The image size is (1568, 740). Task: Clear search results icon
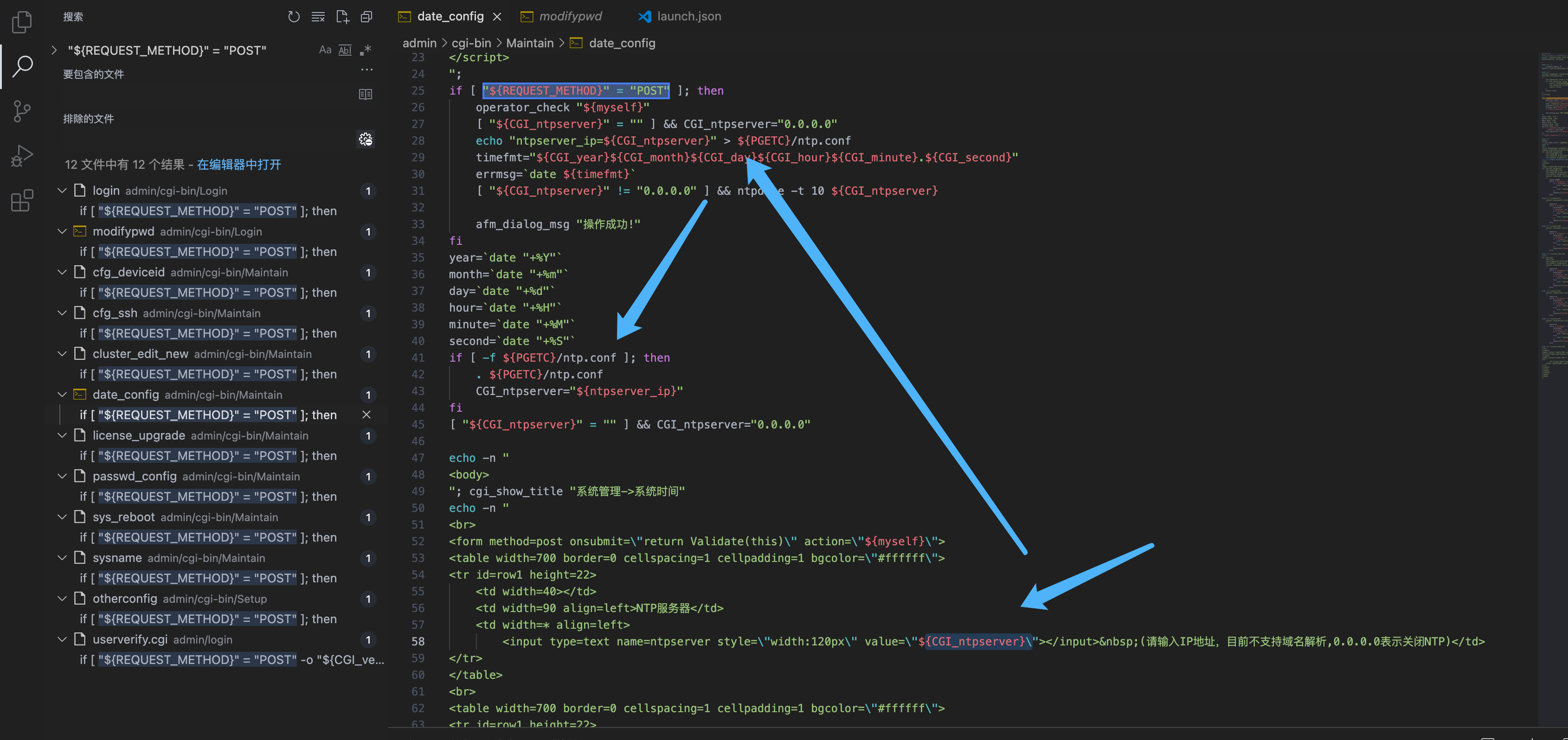pos(318,16)
